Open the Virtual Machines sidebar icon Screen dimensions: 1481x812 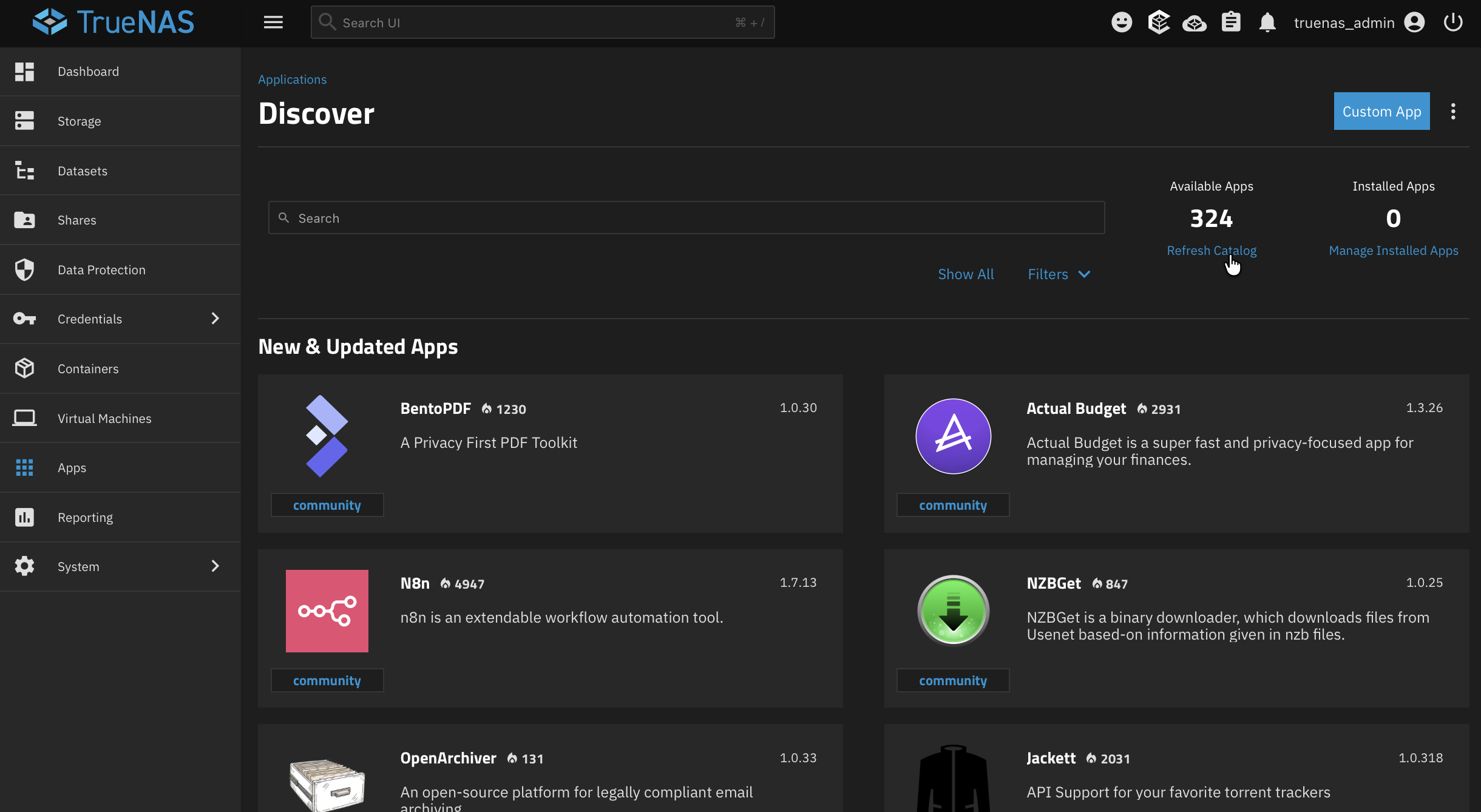tap(24, 418)
